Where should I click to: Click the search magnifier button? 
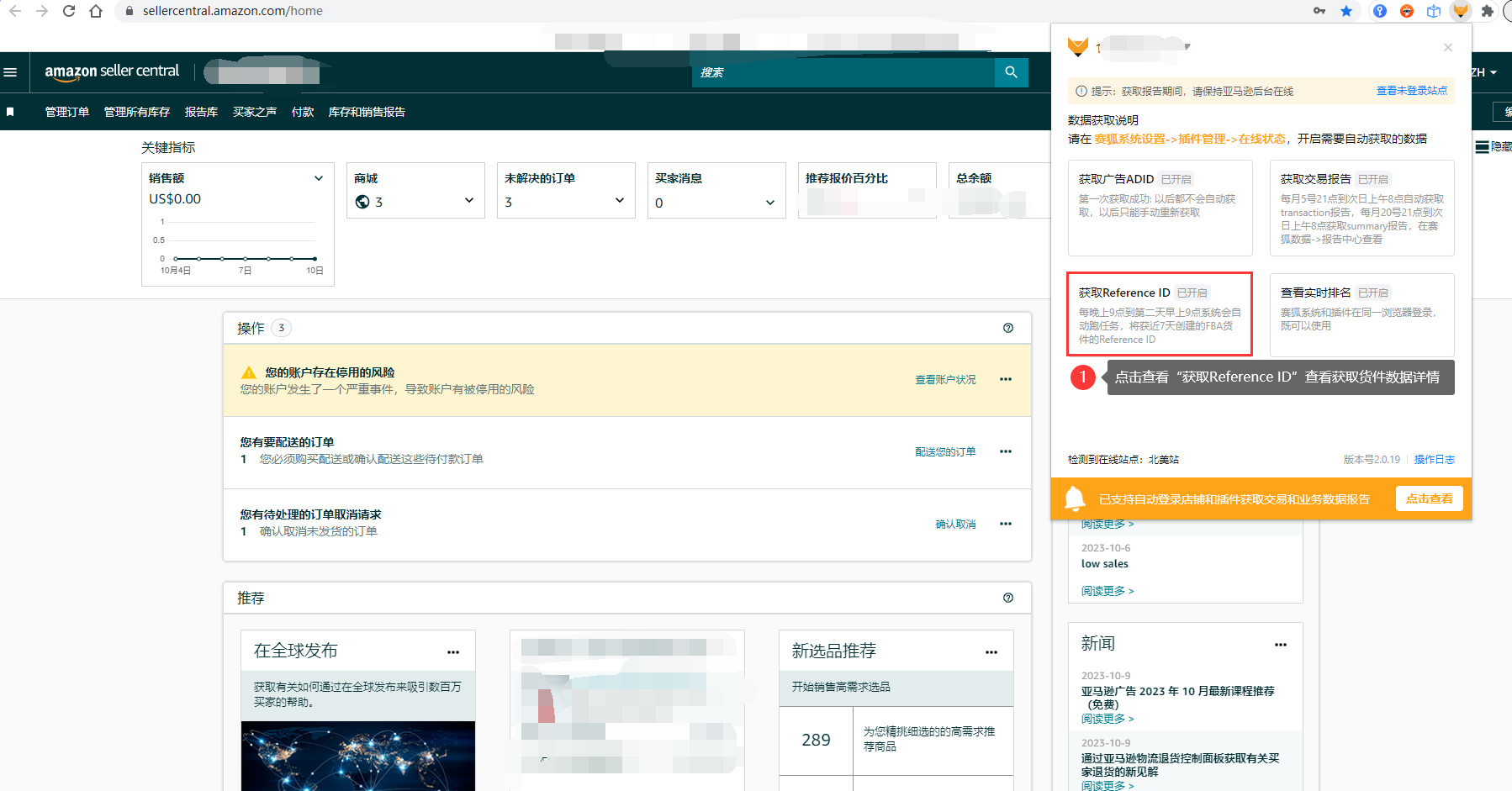click(1011, 72)
